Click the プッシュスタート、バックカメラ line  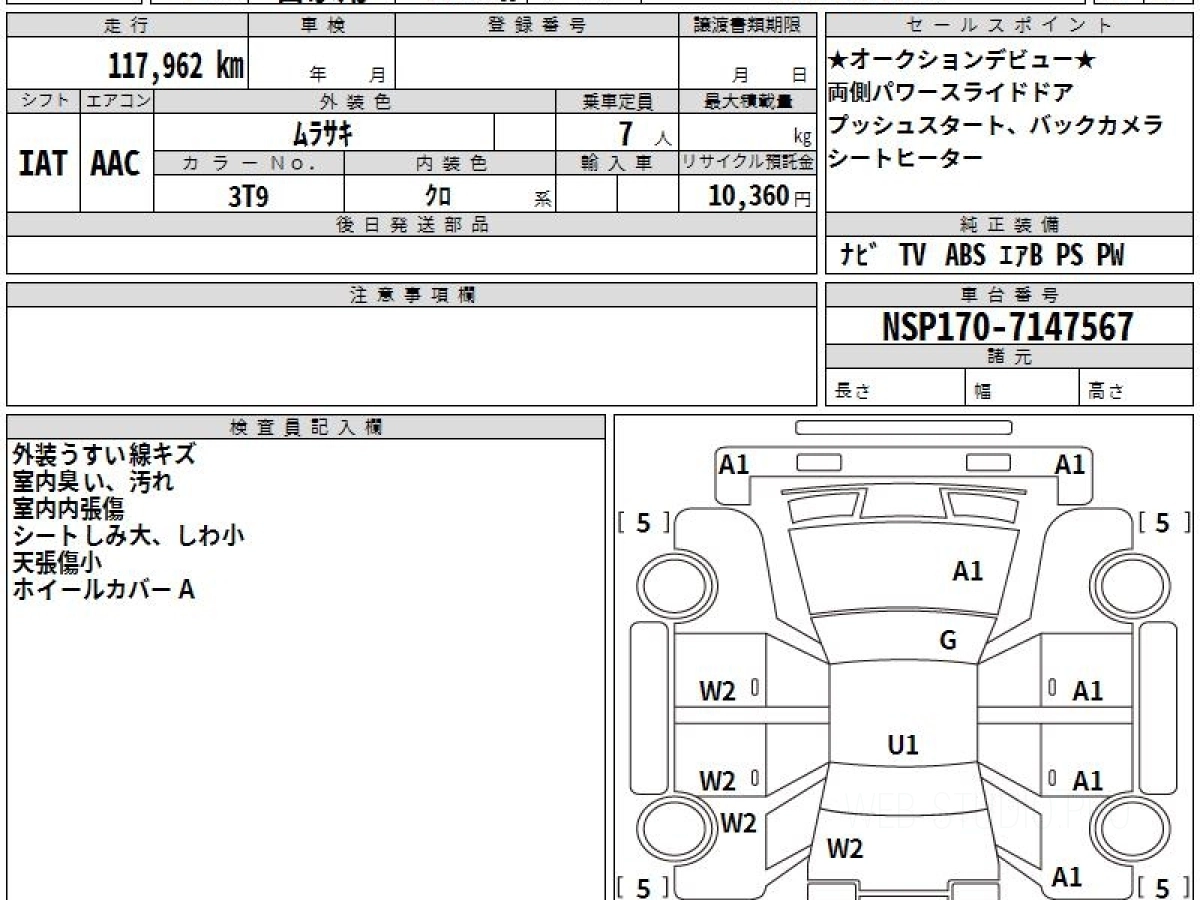(x=996, y=125)
